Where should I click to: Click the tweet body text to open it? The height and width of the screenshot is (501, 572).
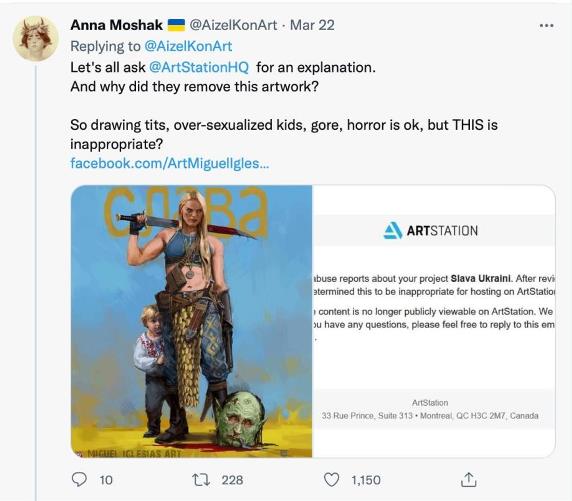point(284,106)
